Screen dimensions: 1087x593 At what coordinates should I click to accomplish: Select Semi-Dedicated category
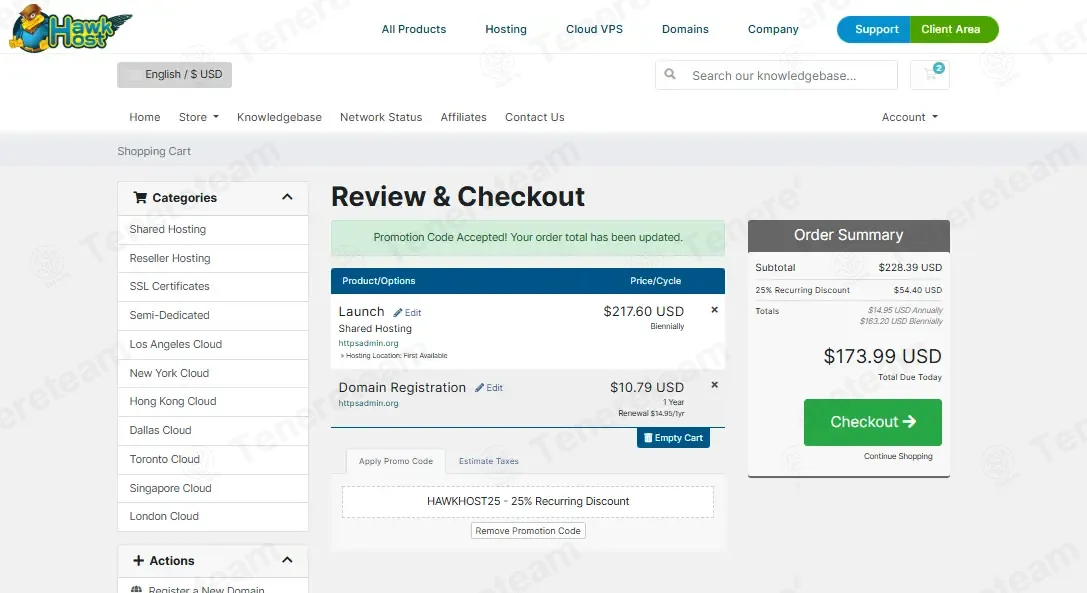(x=213, y=316)
